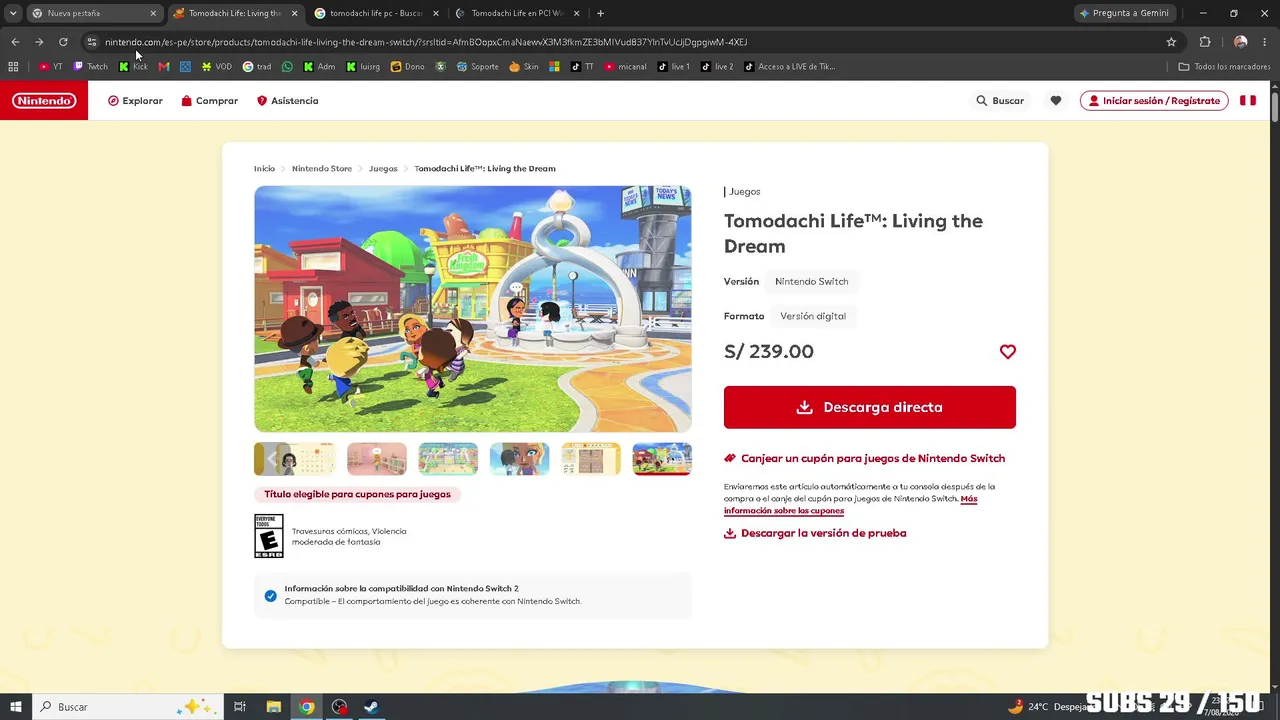The image size is (1280, 720).
Task: Open the Asistencia menu
Action: pos(287,101)
